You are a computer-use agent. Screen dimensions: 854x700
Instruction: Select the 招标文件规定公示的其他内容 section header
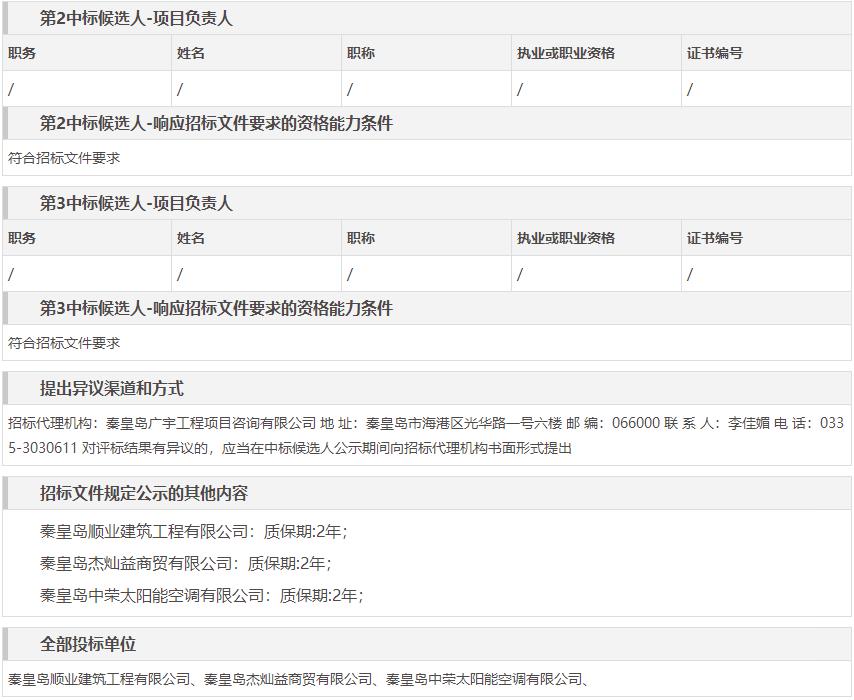144,494
